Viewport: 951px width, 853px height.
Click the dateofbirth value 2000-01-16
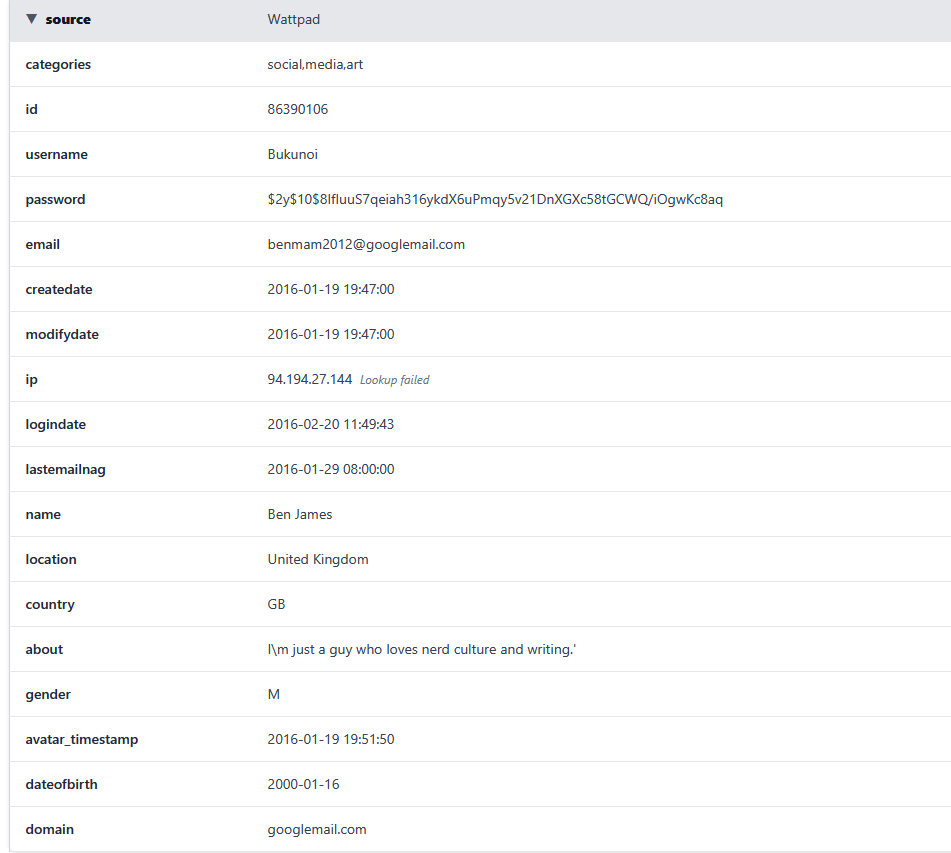pos(303,784)
